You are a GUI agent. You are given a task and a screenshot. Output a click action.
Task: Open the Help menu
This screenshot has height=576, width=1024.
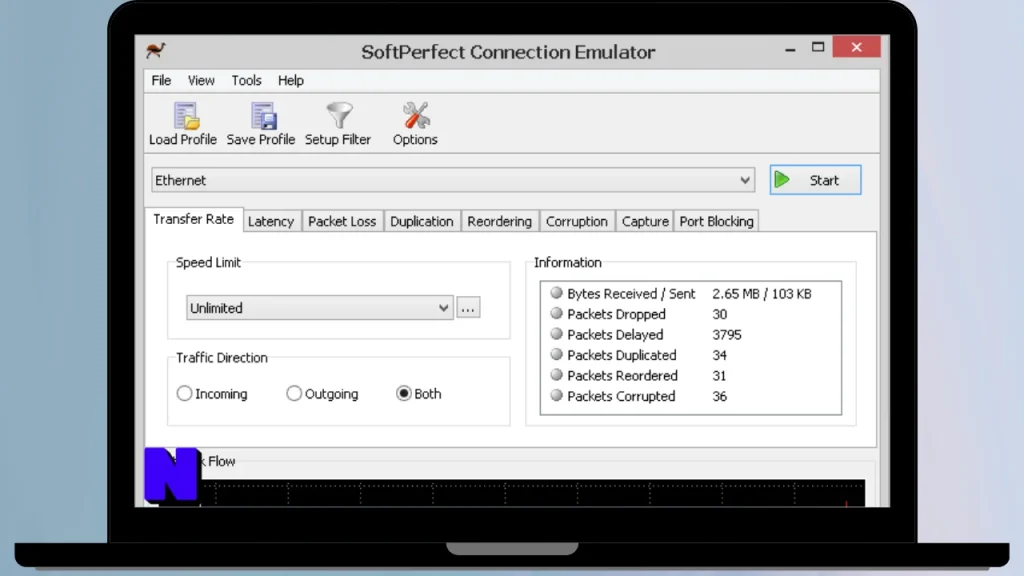[x=291, y=80]
